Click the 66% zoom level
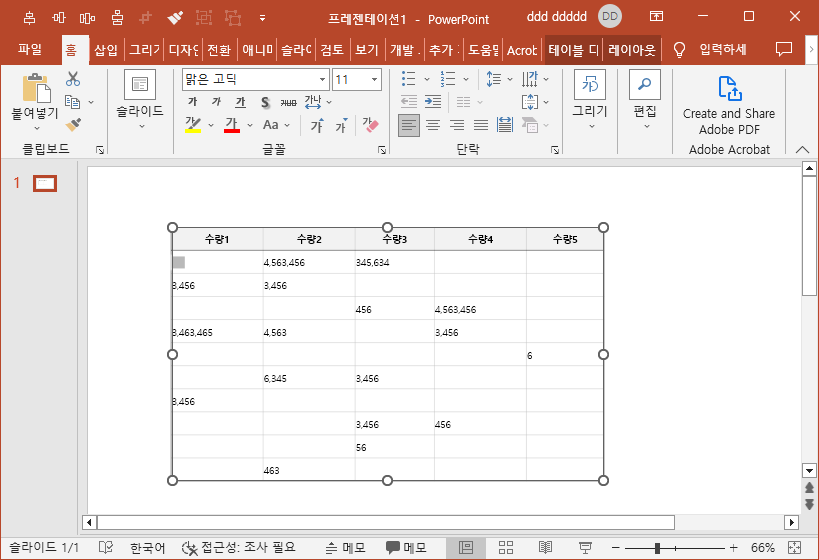The width and height of the screenshot is (819, 560). tap(763, 547)
